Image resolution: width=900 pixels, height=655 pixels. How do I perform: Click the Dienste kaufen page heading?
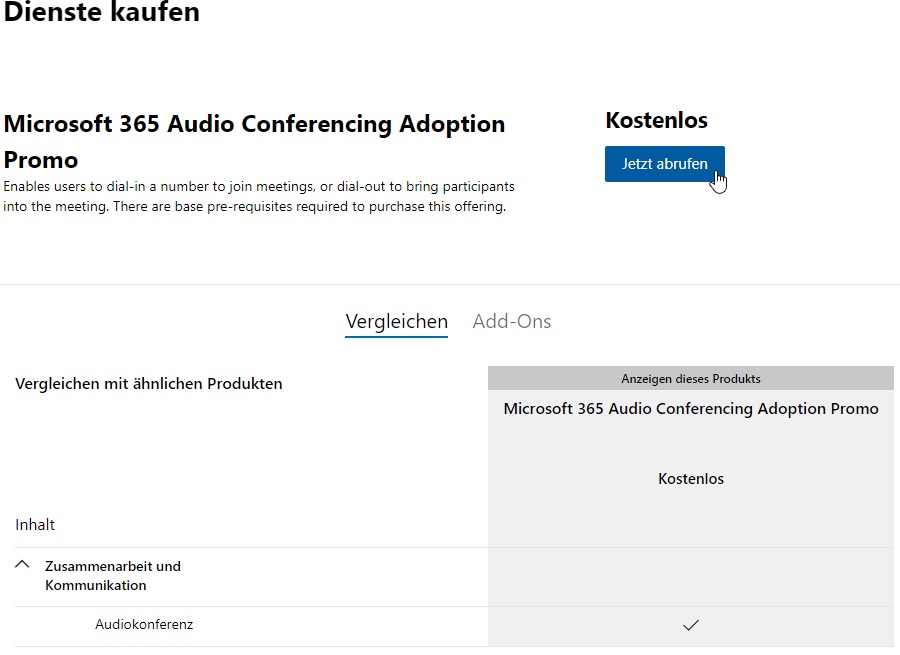tap(101, 11)
